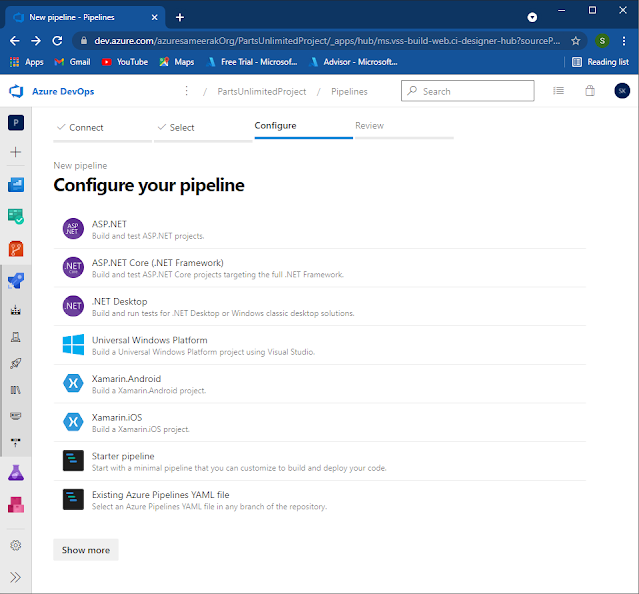Choose the ASP.NET pipeline template
Image resolution: width=639 pixels, height=594 pixels.
coord(320,229)
